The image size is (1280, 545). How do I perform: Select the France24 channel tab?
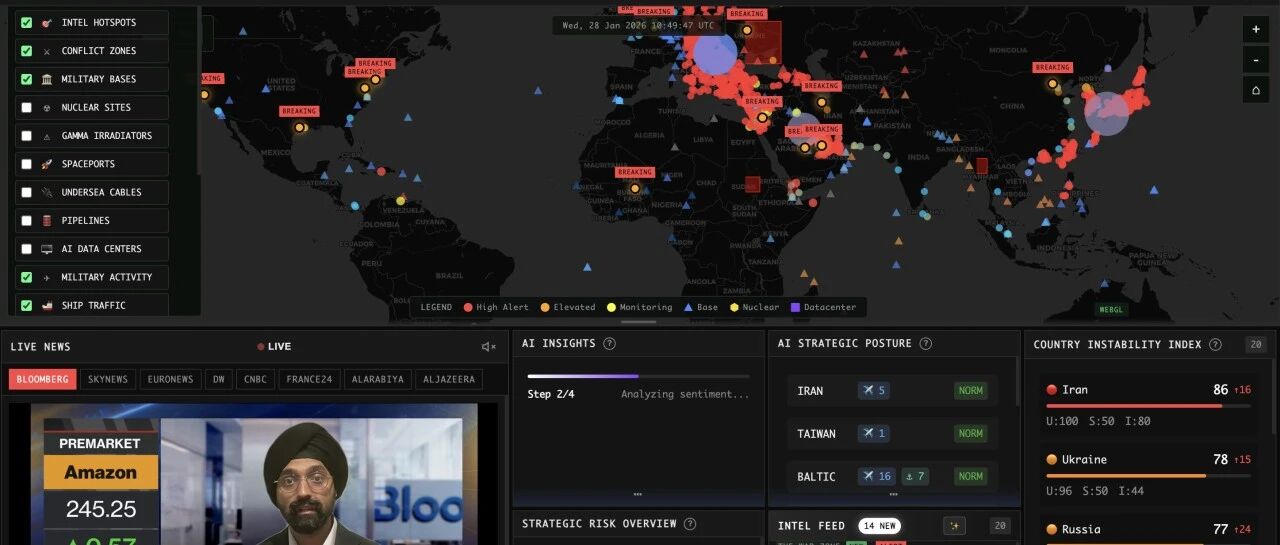click(x=308, y=380)
